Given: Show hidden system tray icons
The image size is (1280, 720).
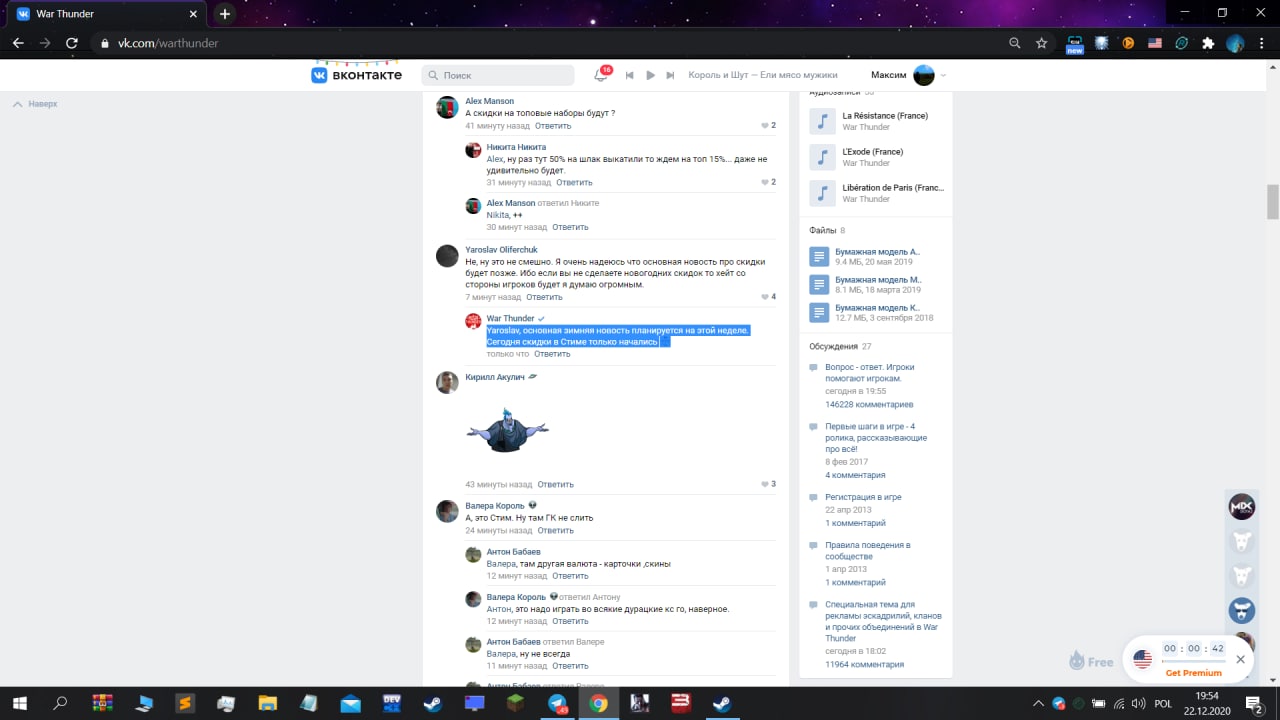Looking at the screenshot, I should click(x=1038, y=703).
